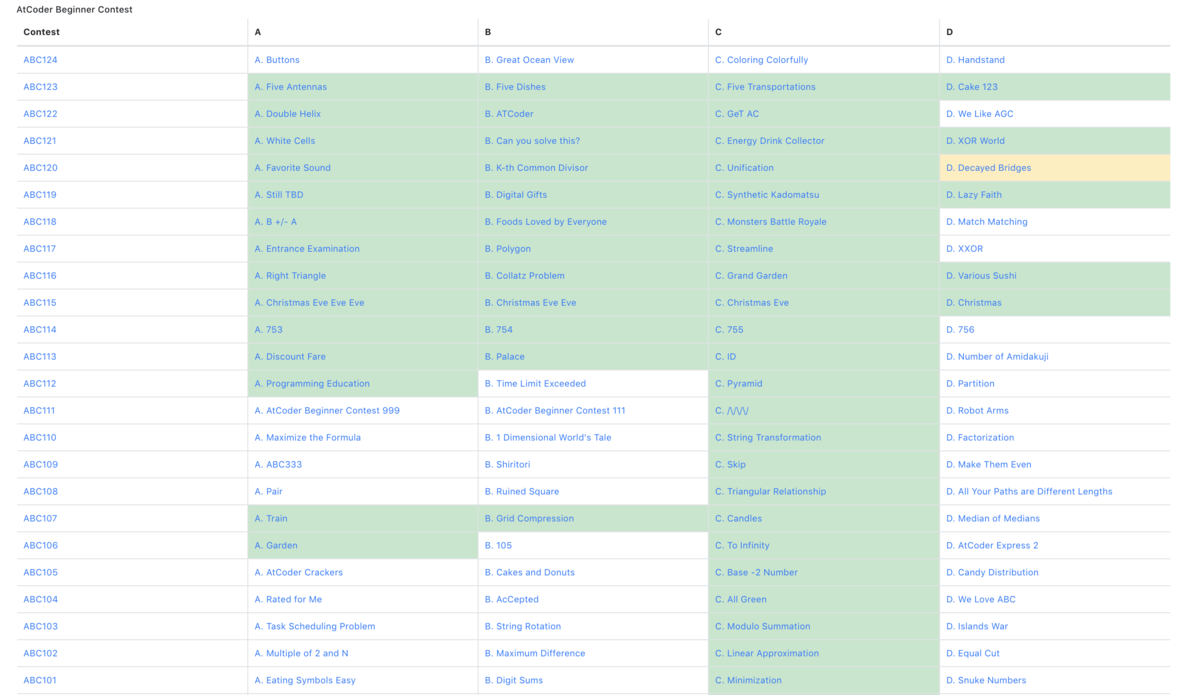Open problem A. Entrance Examination
Image resolution: width=1200 pixels, height=695 pixels.
coord(306,249)
